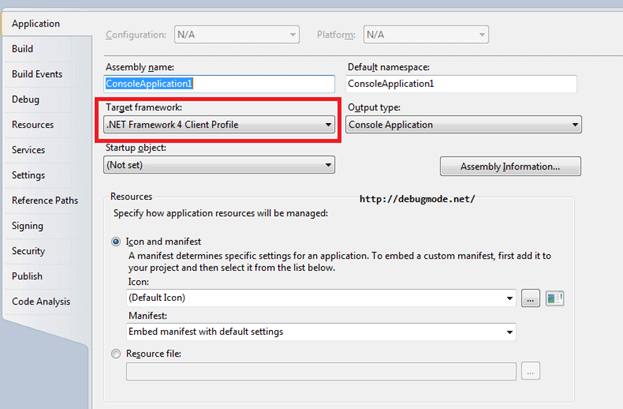The width and height of the screenshot is (623, 409).
Task: Open the Code Analysis tab
Action: click(x=40, y=301)
